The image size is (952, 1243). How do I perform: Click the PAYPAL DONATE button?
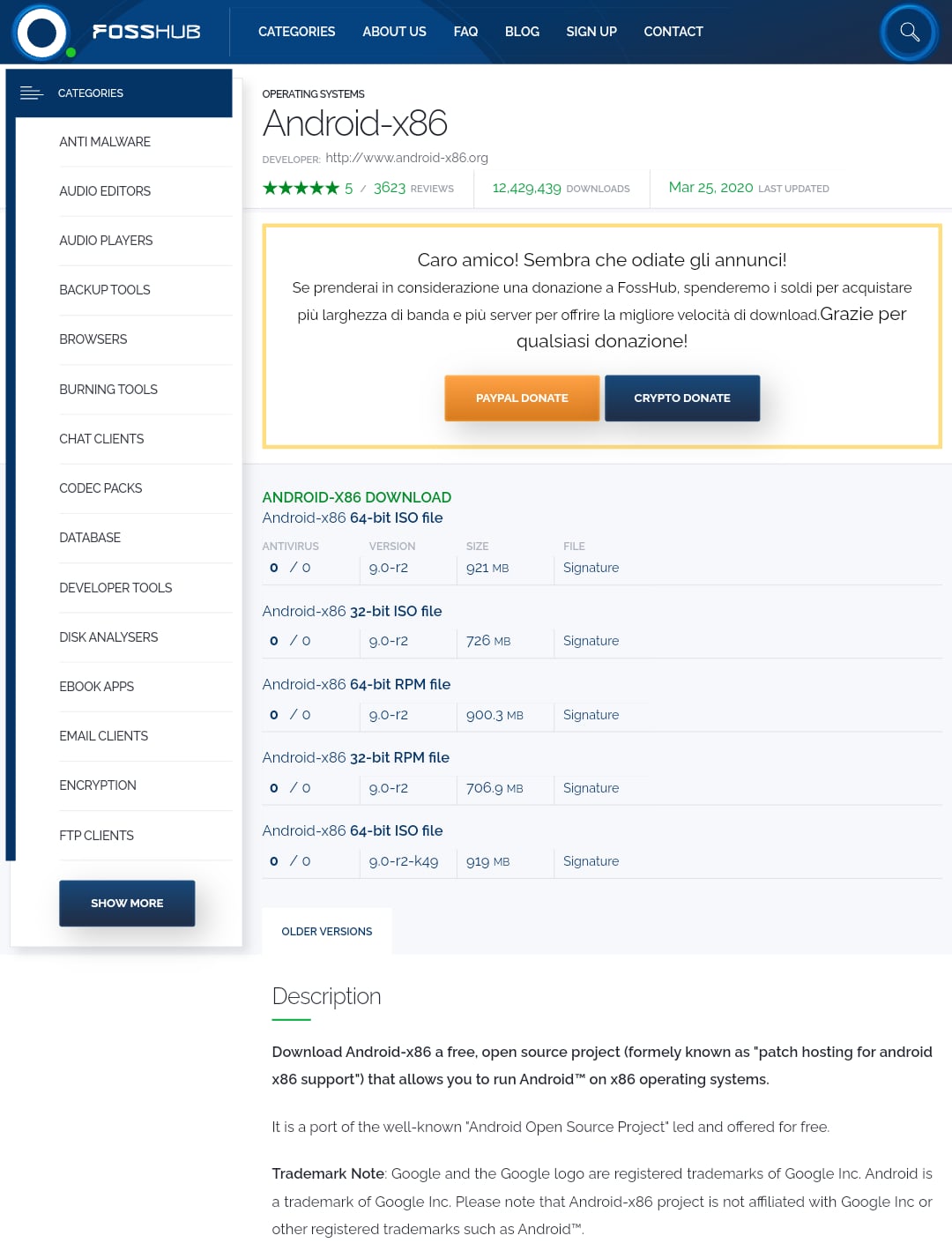[x=522, y=398]
